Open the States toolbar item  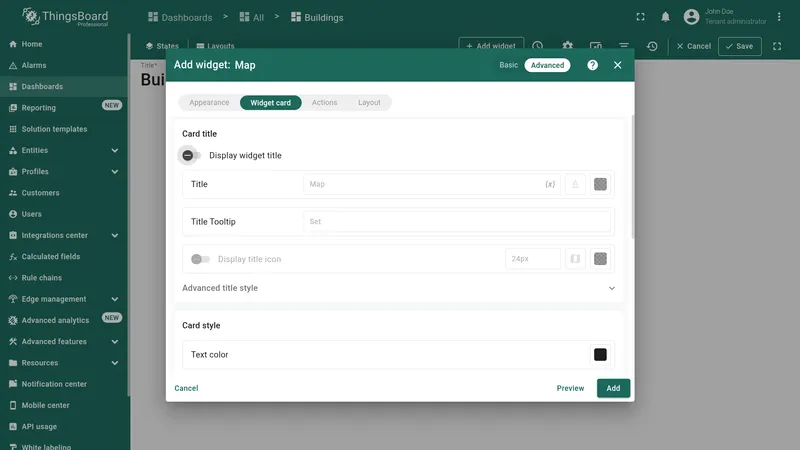pos(162,46)
